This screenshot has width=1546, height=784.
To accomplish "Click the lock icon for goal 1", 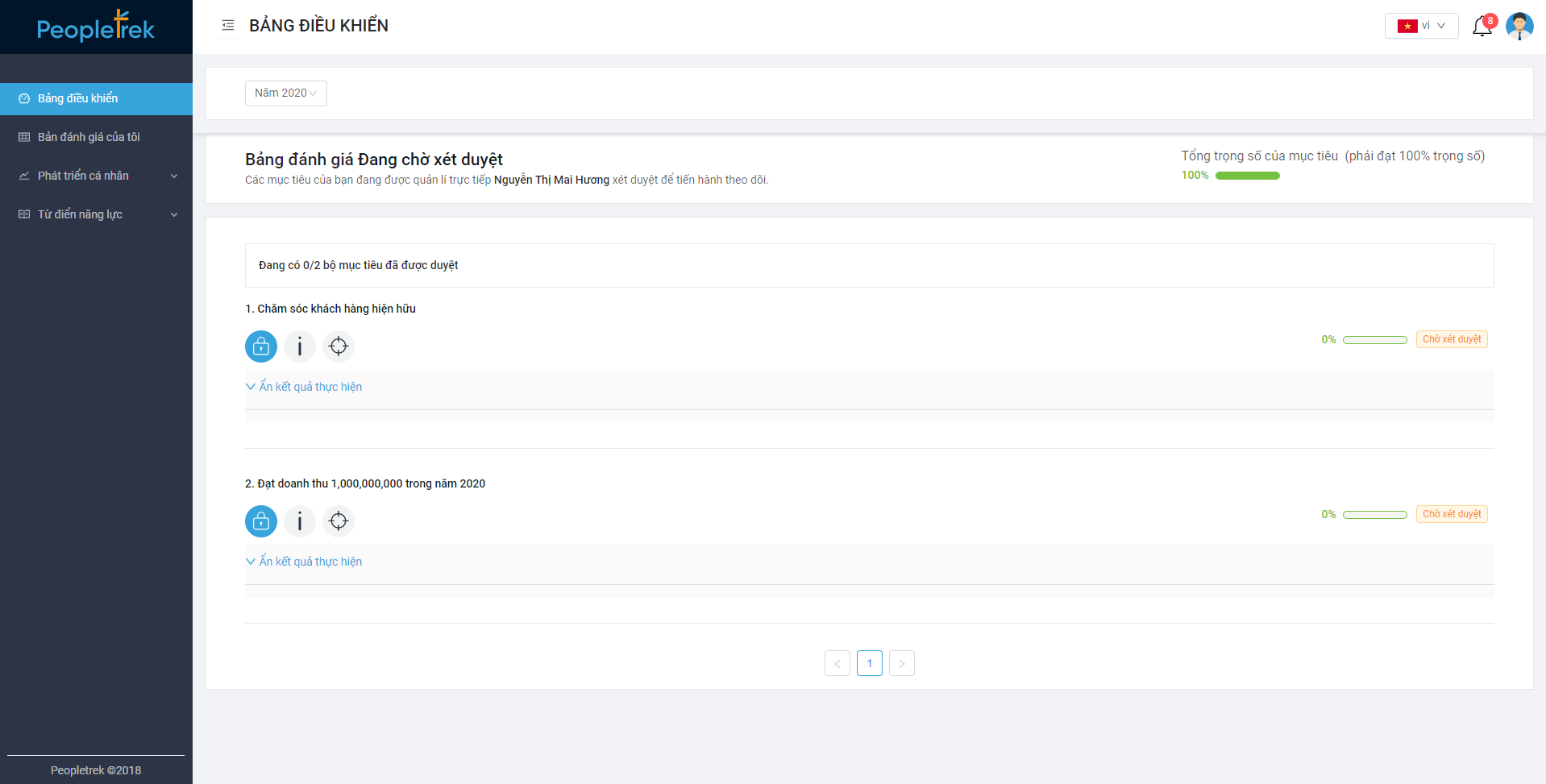I will pyautogui.click(x=261, y=346).
